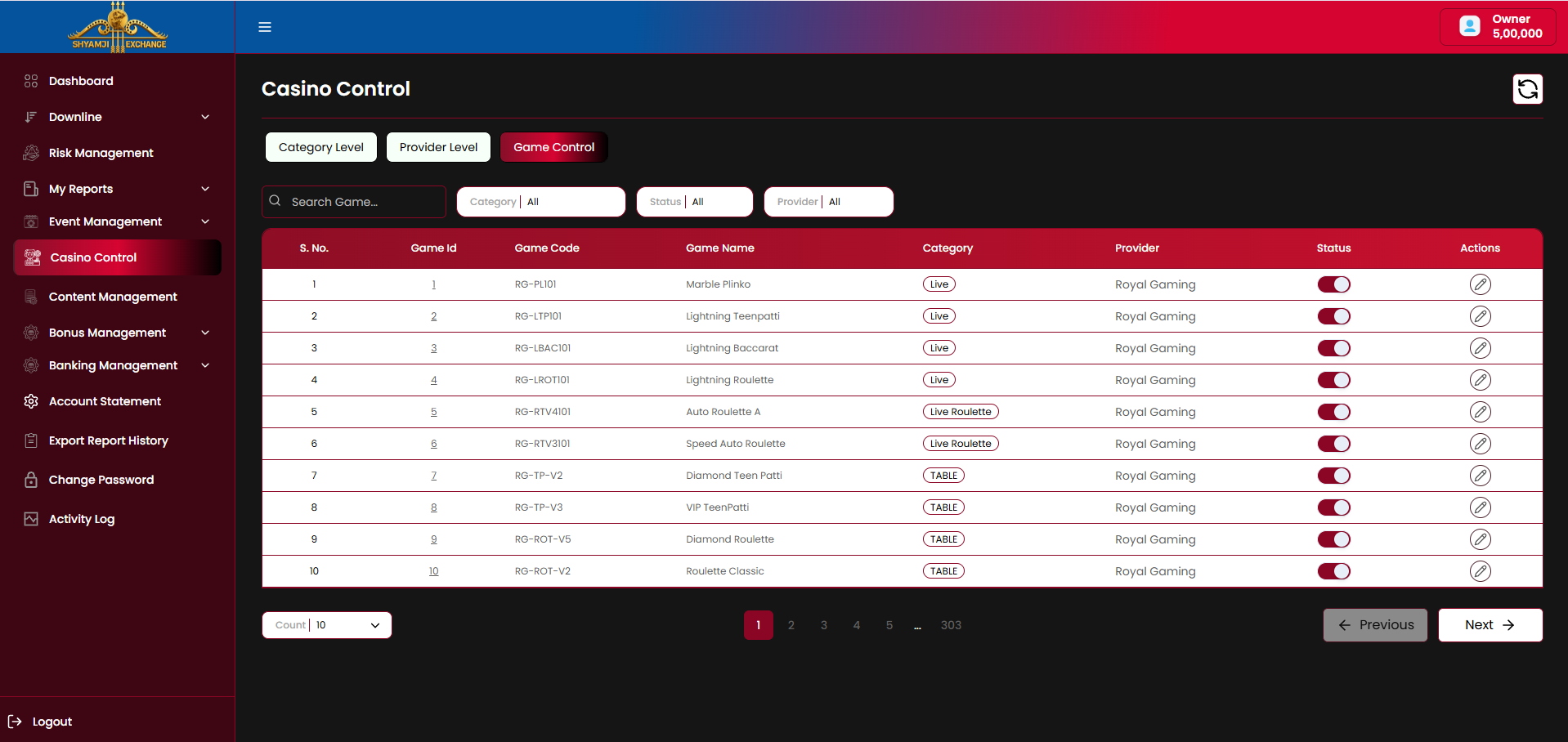Click the Logout exit icon

pos(15,722)
